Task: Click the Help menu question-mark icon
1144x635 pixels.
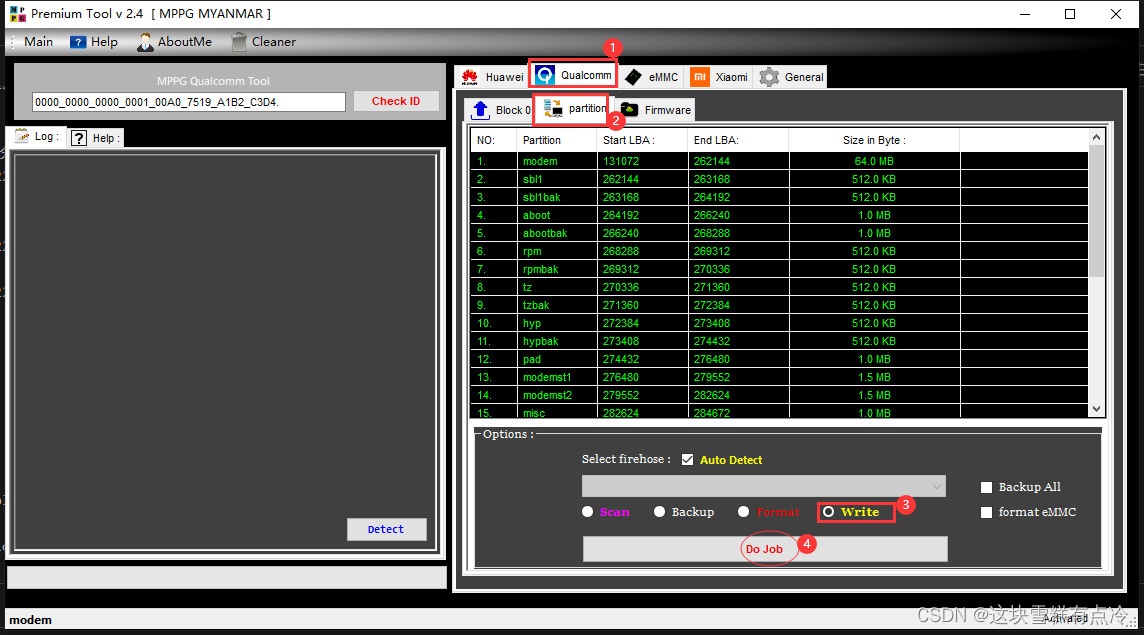Action: [78, 42]
